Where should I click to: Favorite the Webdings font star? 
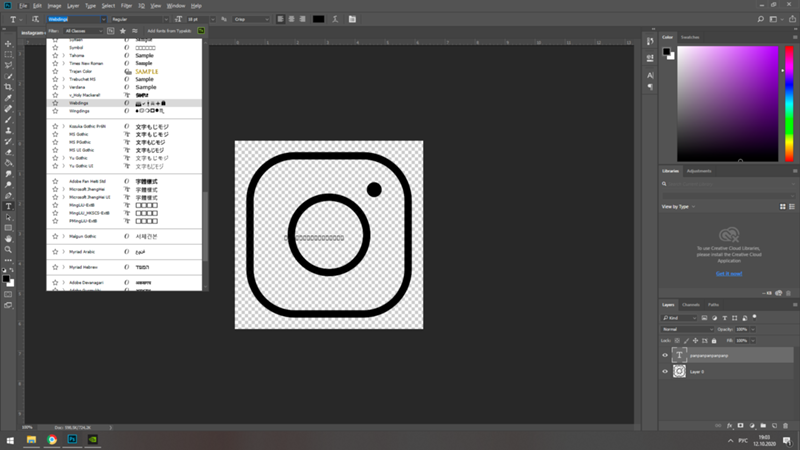point(55,103)
